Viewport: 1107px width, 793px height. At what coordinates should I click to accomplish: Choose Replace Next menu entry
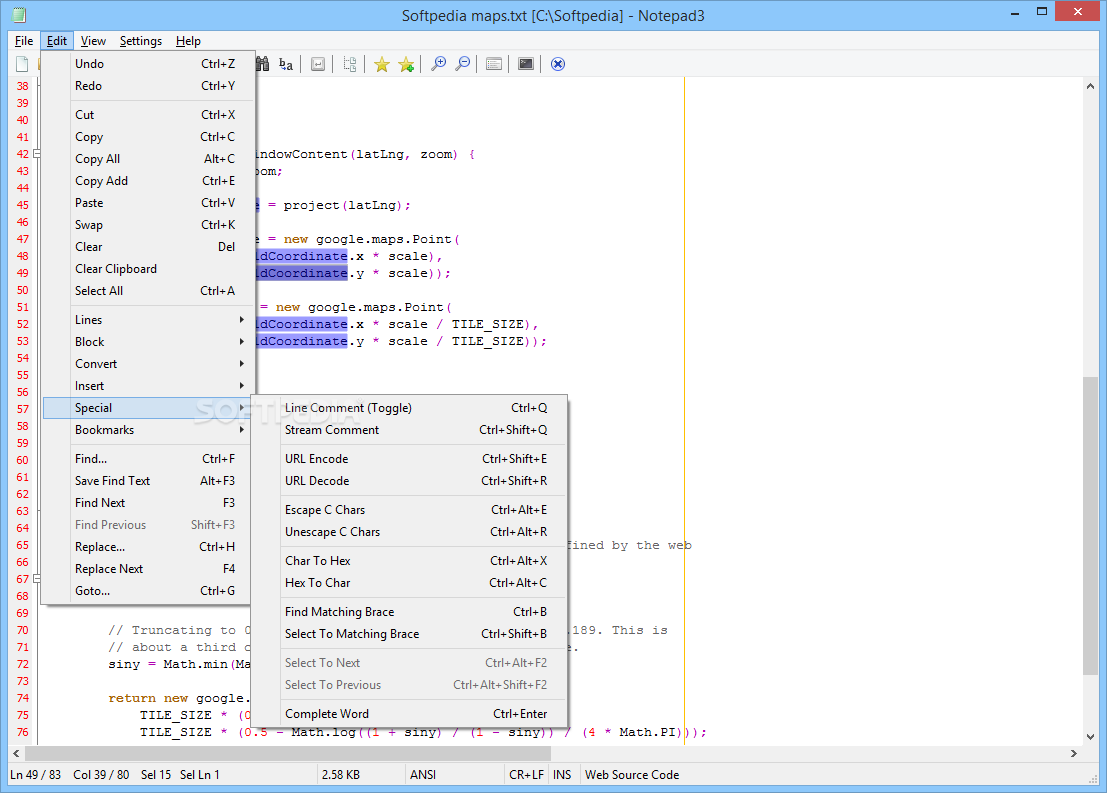coord(147,568)
